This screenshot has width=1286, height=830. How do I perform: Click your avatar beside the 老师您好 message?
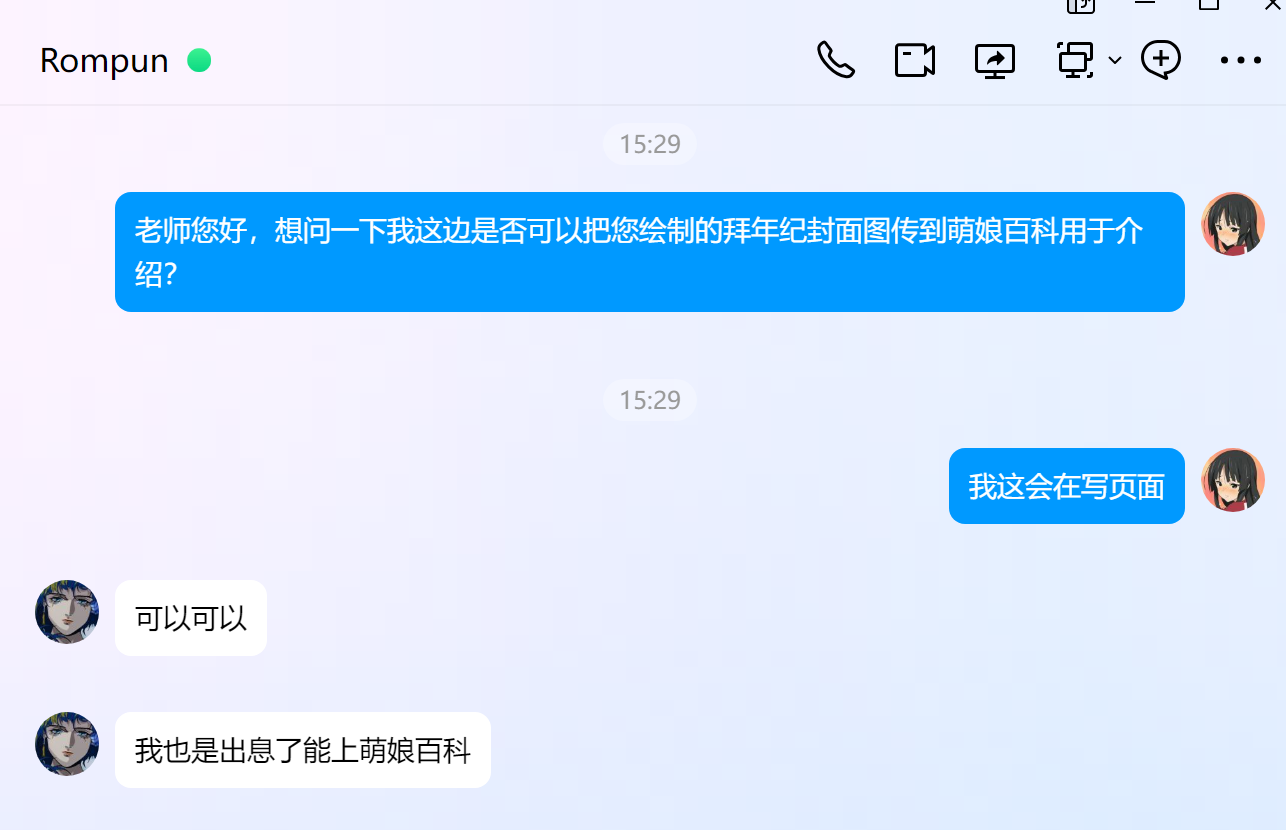point(1233,224)
